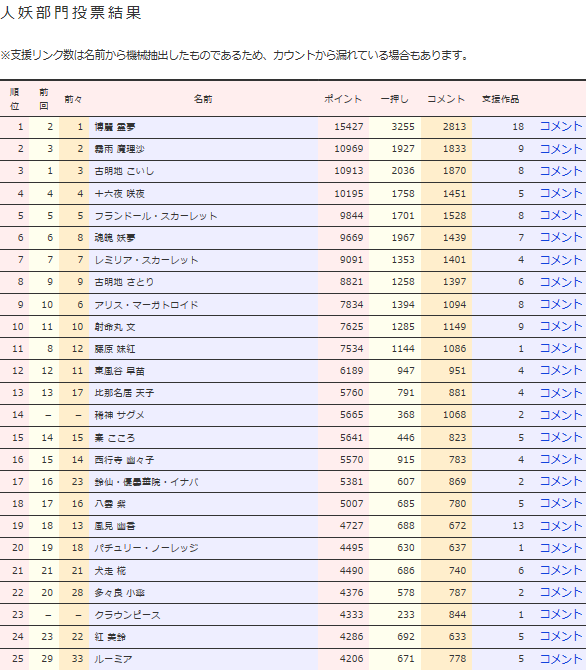Open コメント link for rank 12 row
586x670 pixels.
point(561,370)
